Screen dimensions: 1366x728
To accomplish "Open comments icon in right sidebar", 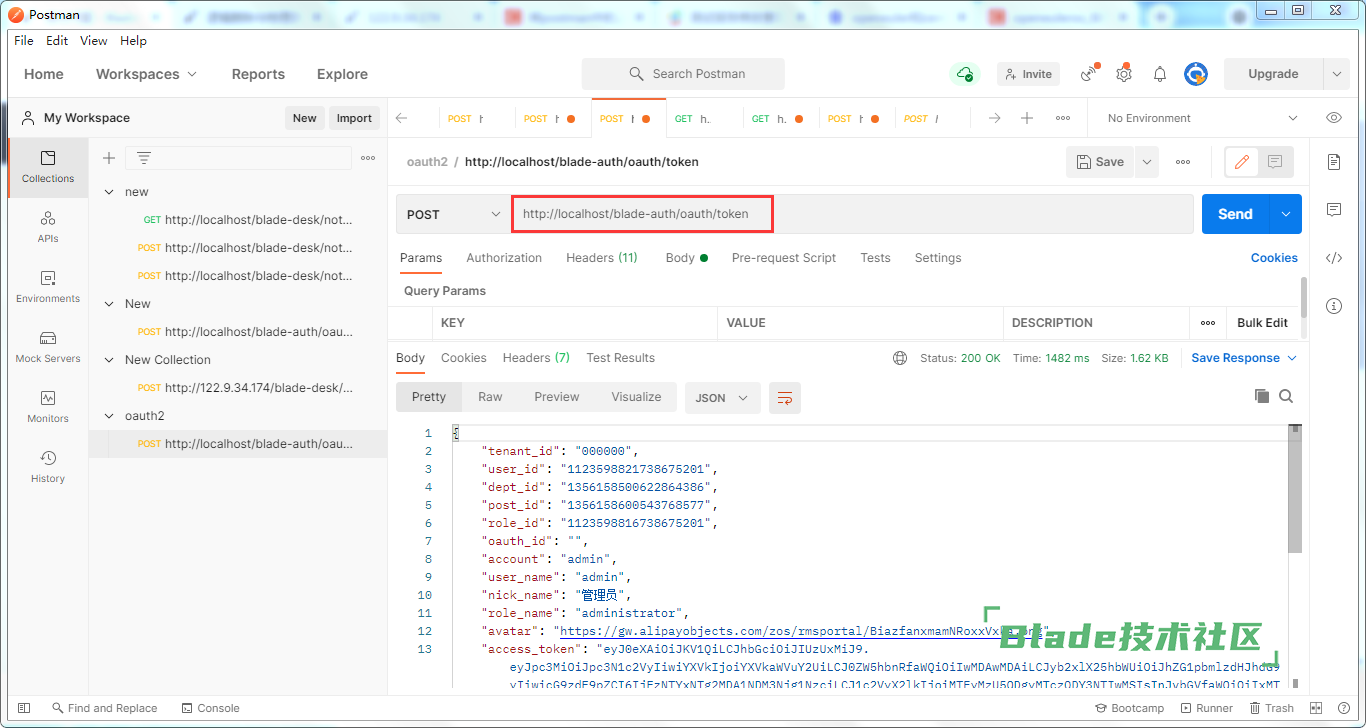I will point(1334,209).
